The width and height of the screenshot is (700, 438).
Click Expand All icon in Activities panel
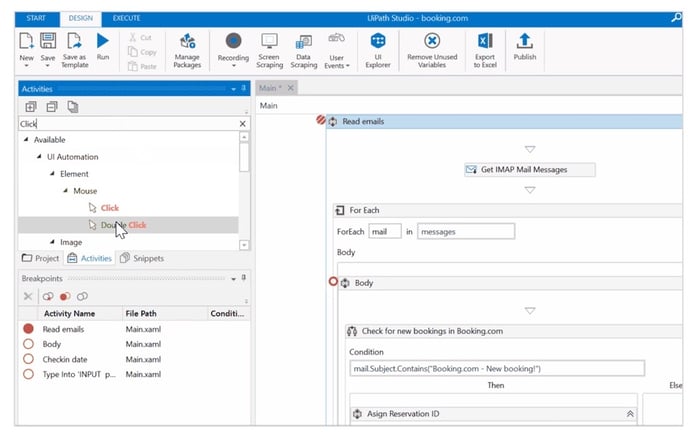tap(30, 107)
